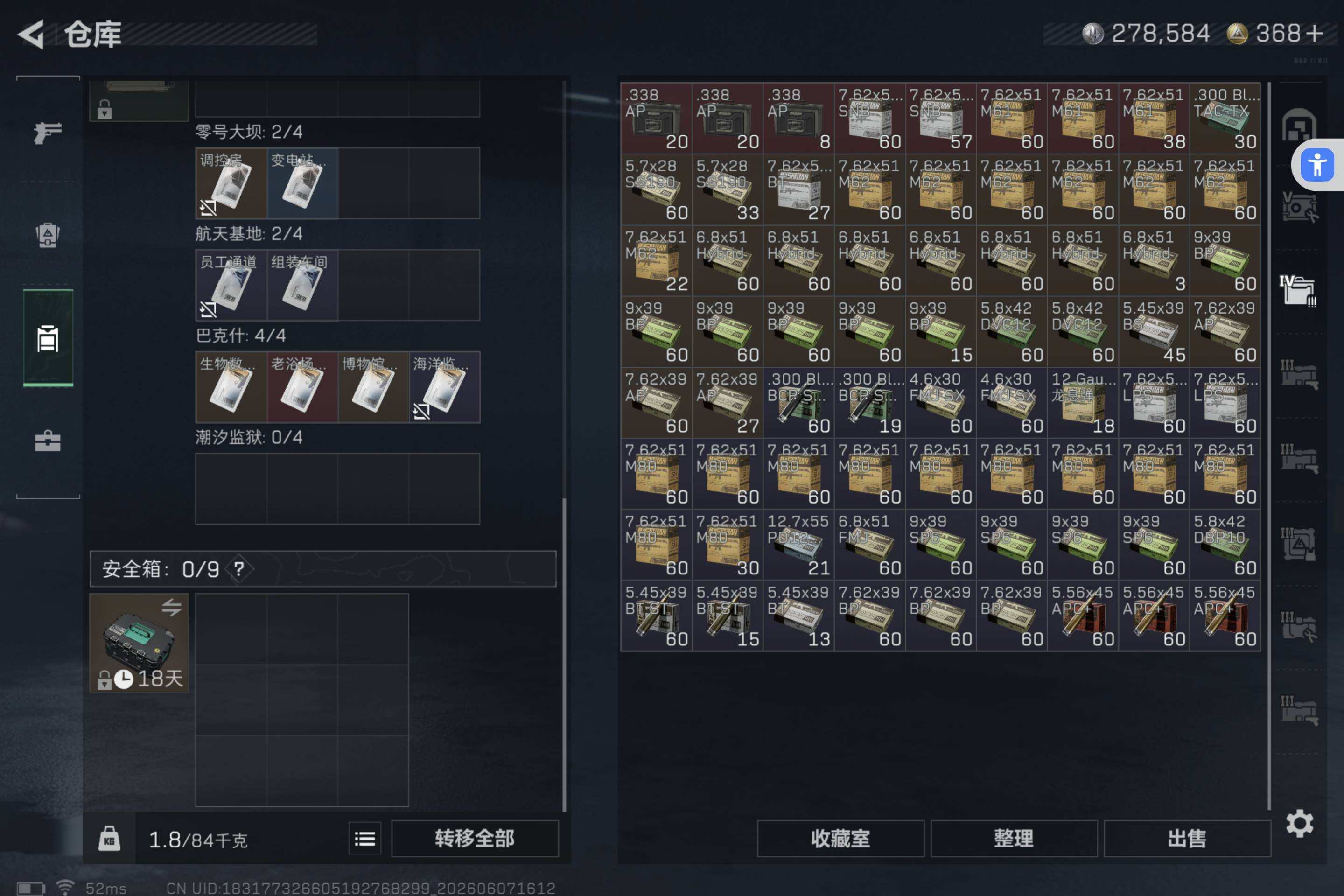Viewport: 1344px width, 896px height.
Task: Select the 7.62x39 AP stack of 27
Action: pos(728,403)
